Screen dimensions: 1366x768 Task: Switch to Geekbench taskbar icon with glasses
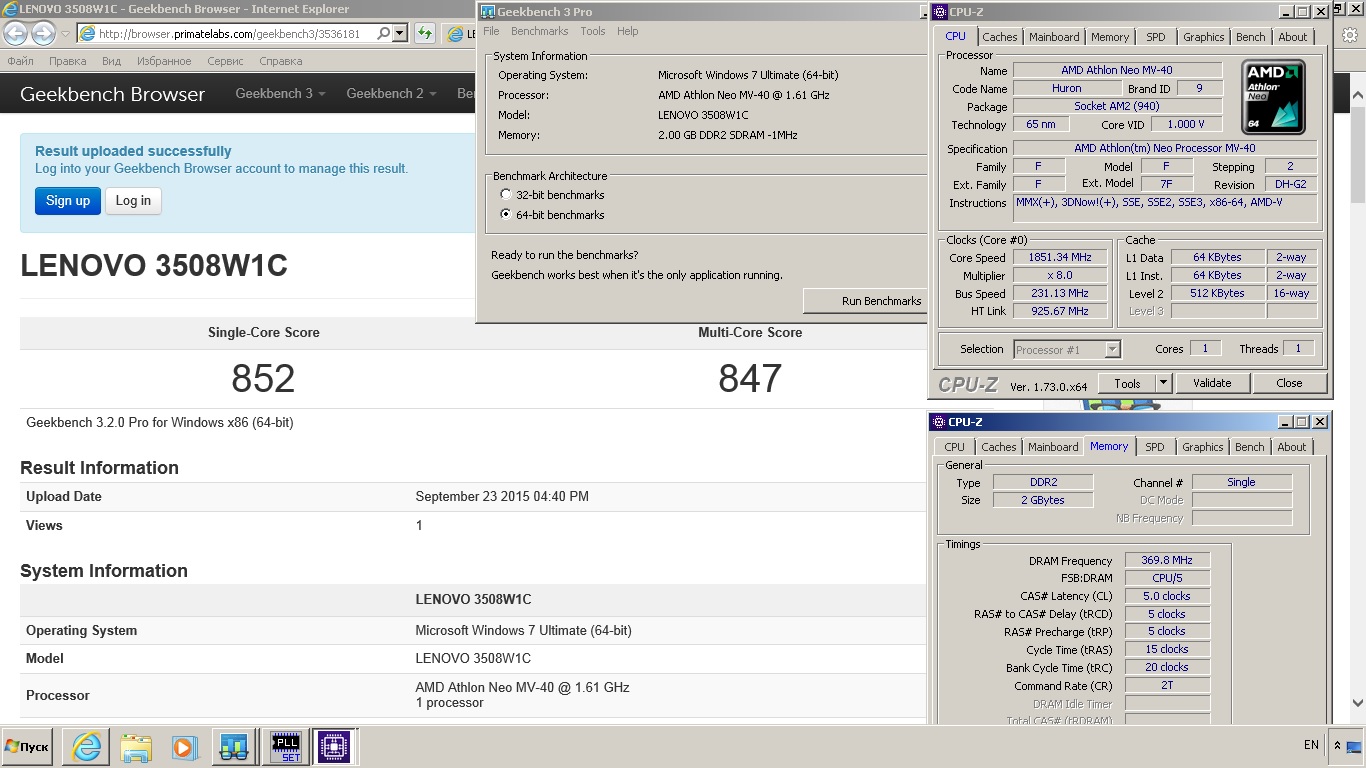234,747
